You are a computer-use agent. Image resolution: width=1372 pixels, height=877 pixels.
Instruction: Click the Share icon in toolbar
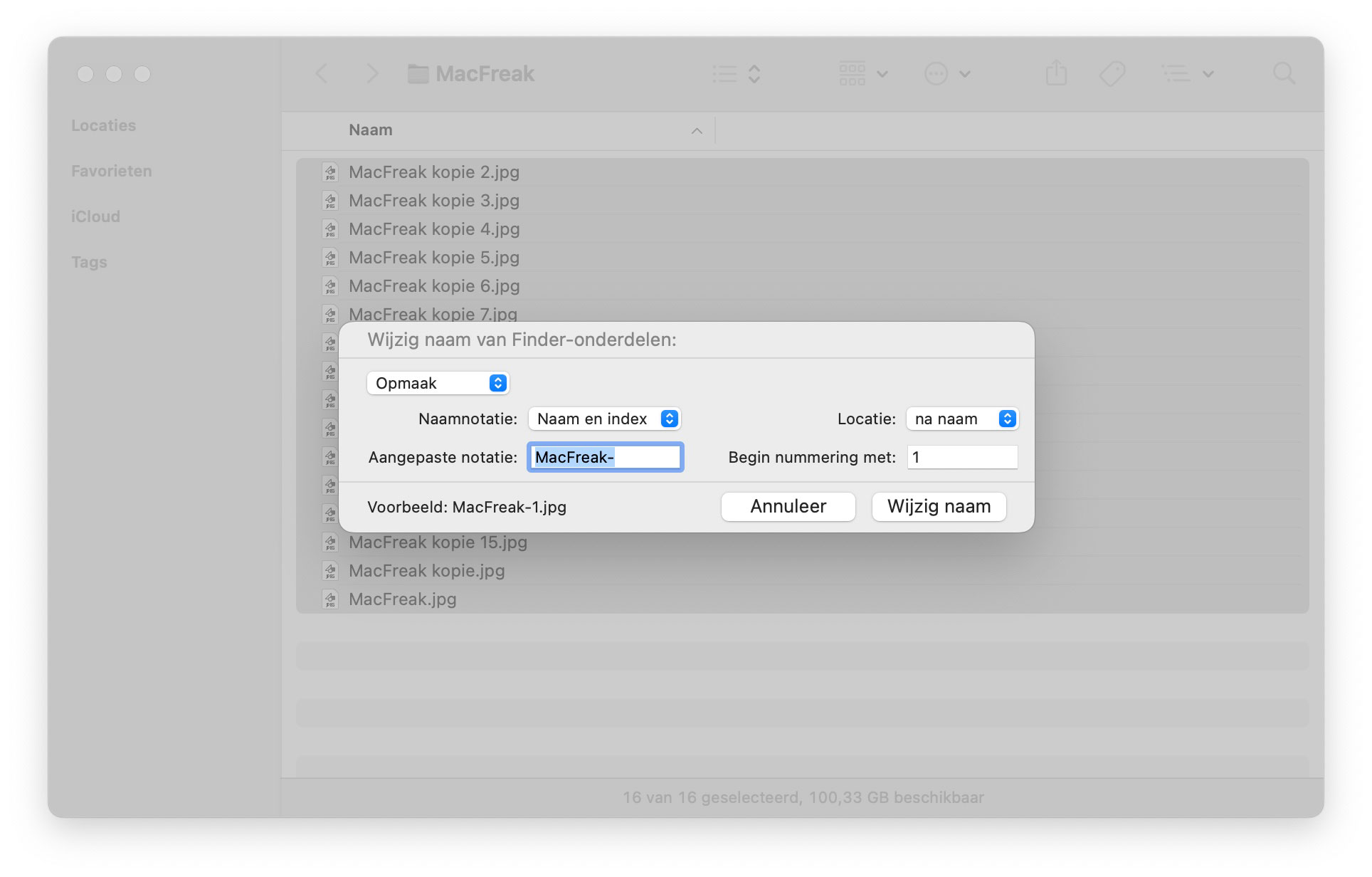(1056, 73)
